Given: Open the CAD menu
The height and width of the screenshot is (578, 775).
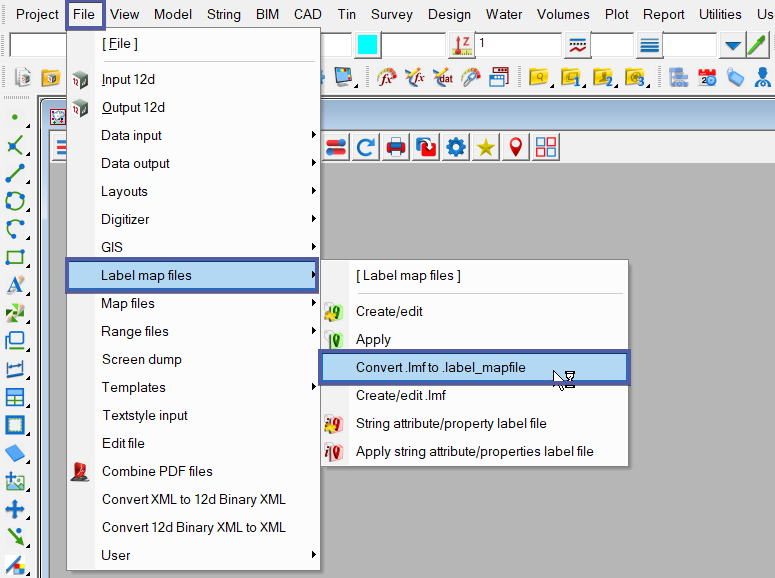Looking at the screenshot, I should [x=307, y=14].
